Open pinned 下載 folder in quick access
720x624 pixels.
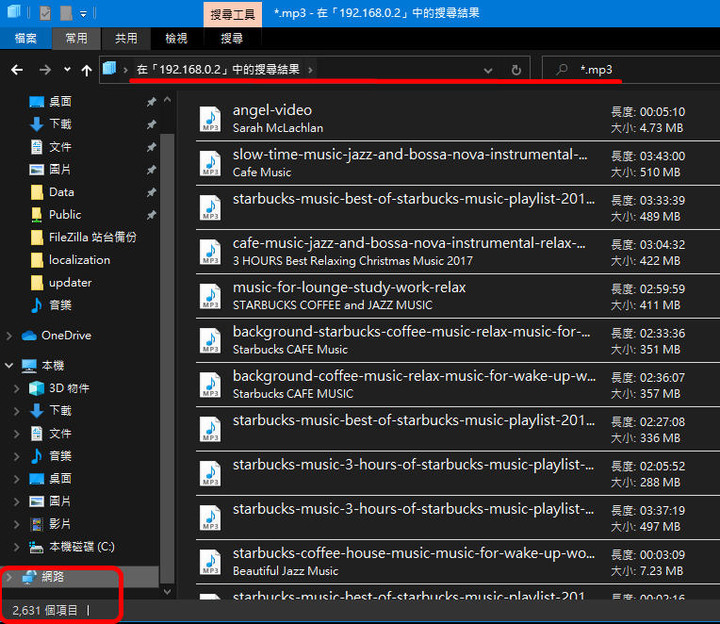pos(60,124)
